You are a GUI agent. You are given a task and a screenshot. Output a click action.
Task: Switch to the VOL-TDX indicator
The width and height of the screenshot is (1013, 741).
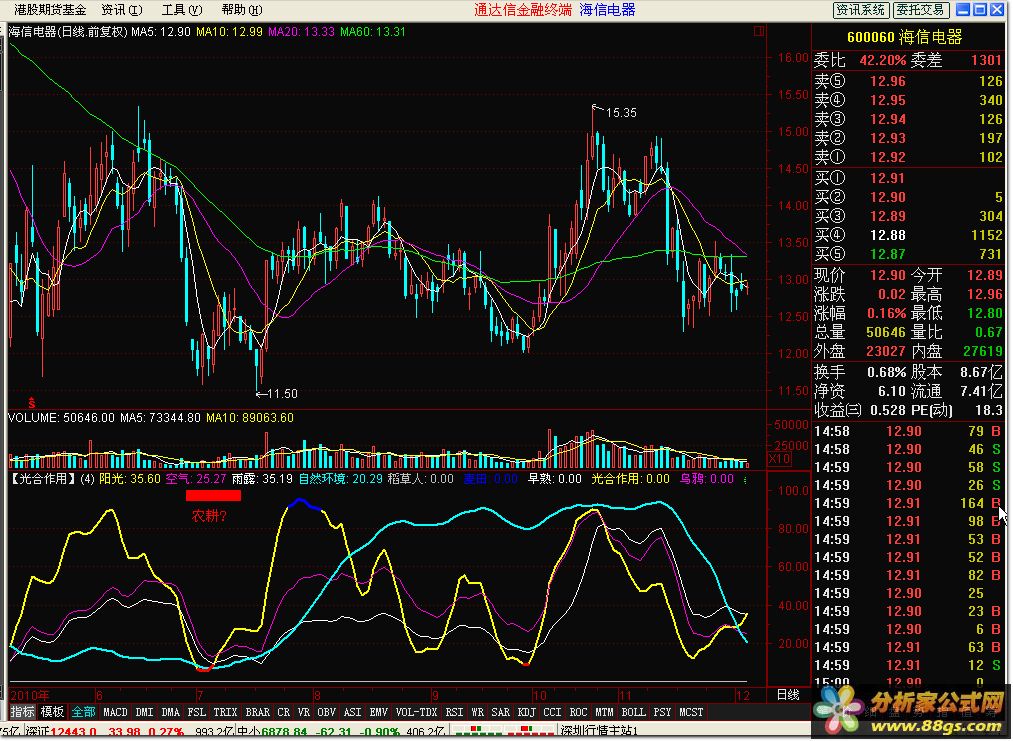point(417,712)
